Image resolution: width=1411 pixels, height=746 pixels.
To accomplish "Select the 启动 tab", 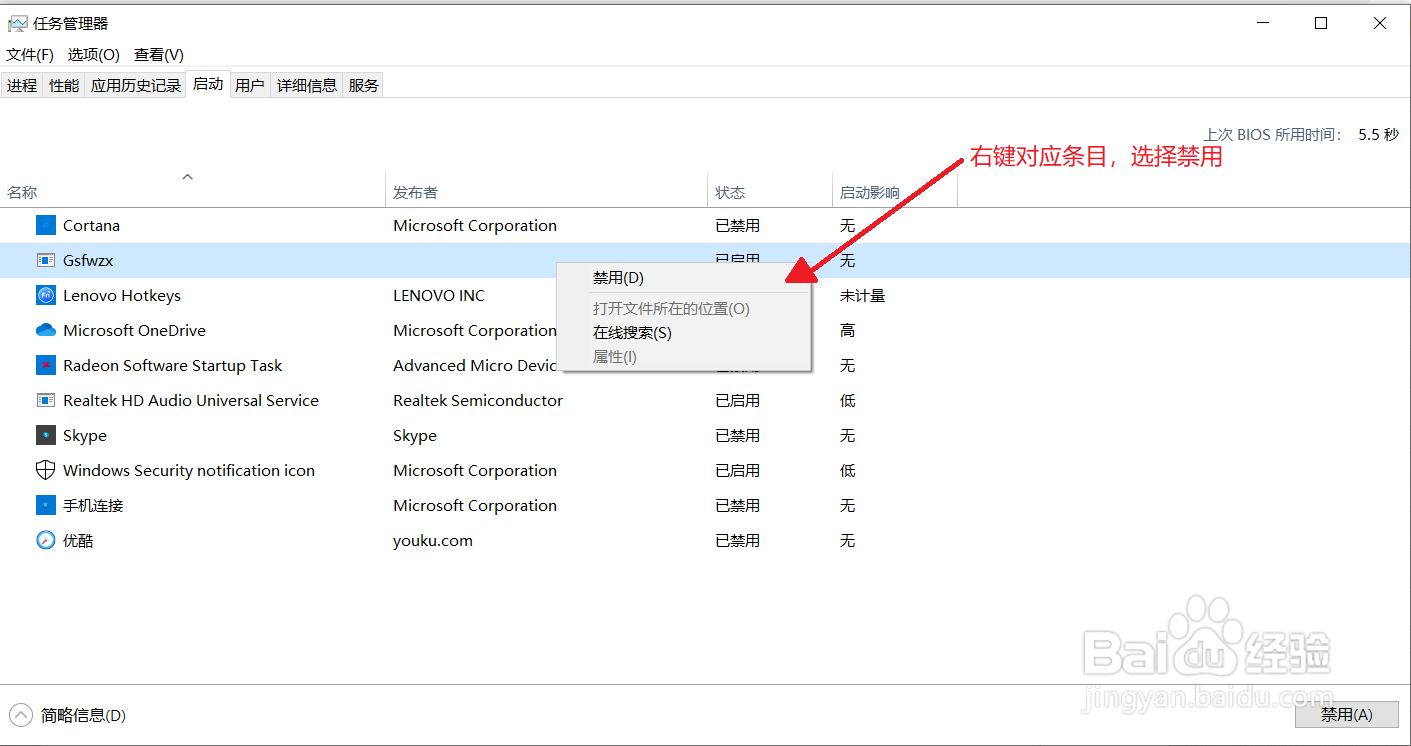I will tap(208, 84).
